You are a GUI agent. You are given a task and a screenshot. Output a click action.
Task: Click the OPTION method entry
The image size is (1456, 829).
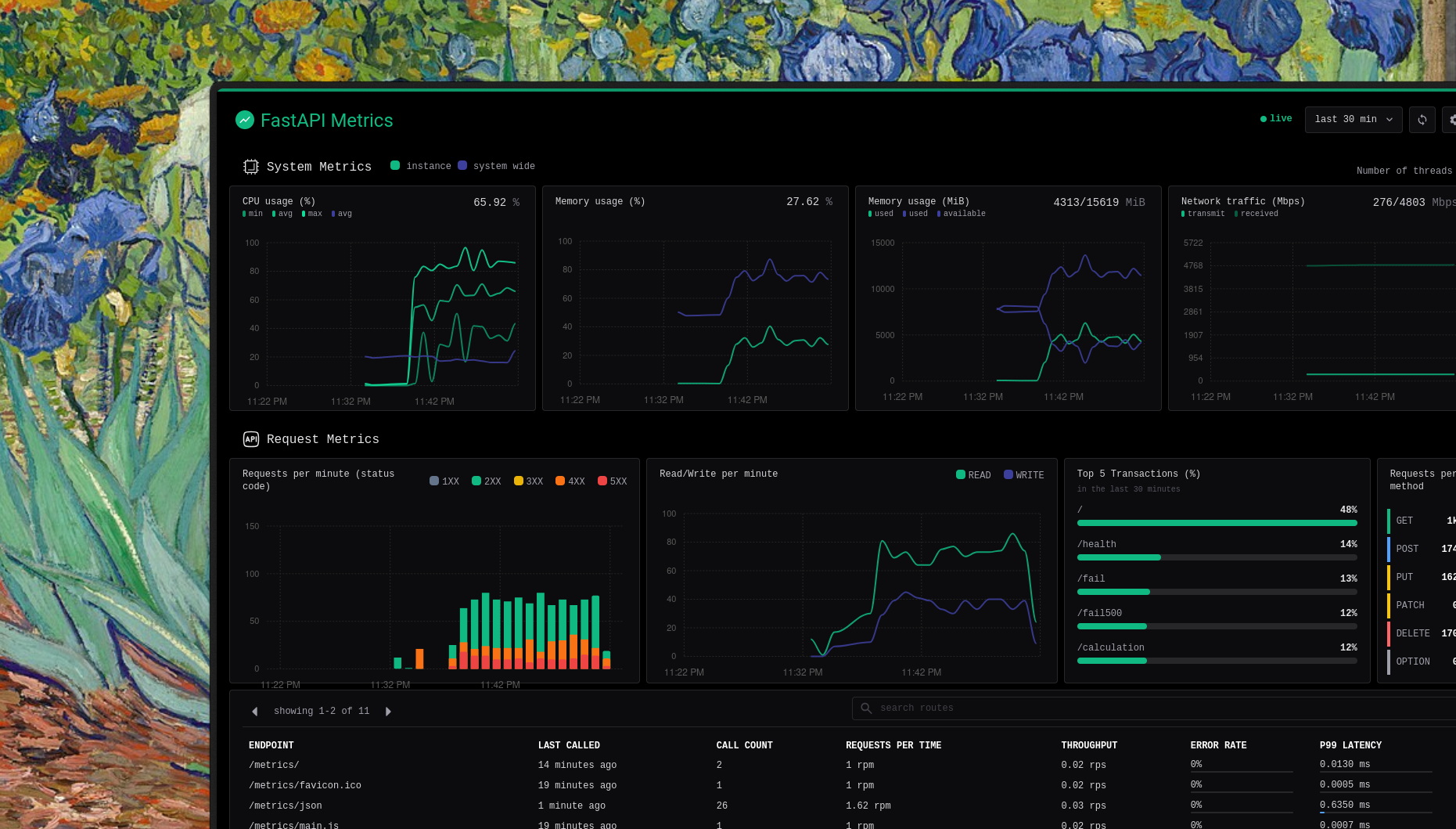point(1422,661)
